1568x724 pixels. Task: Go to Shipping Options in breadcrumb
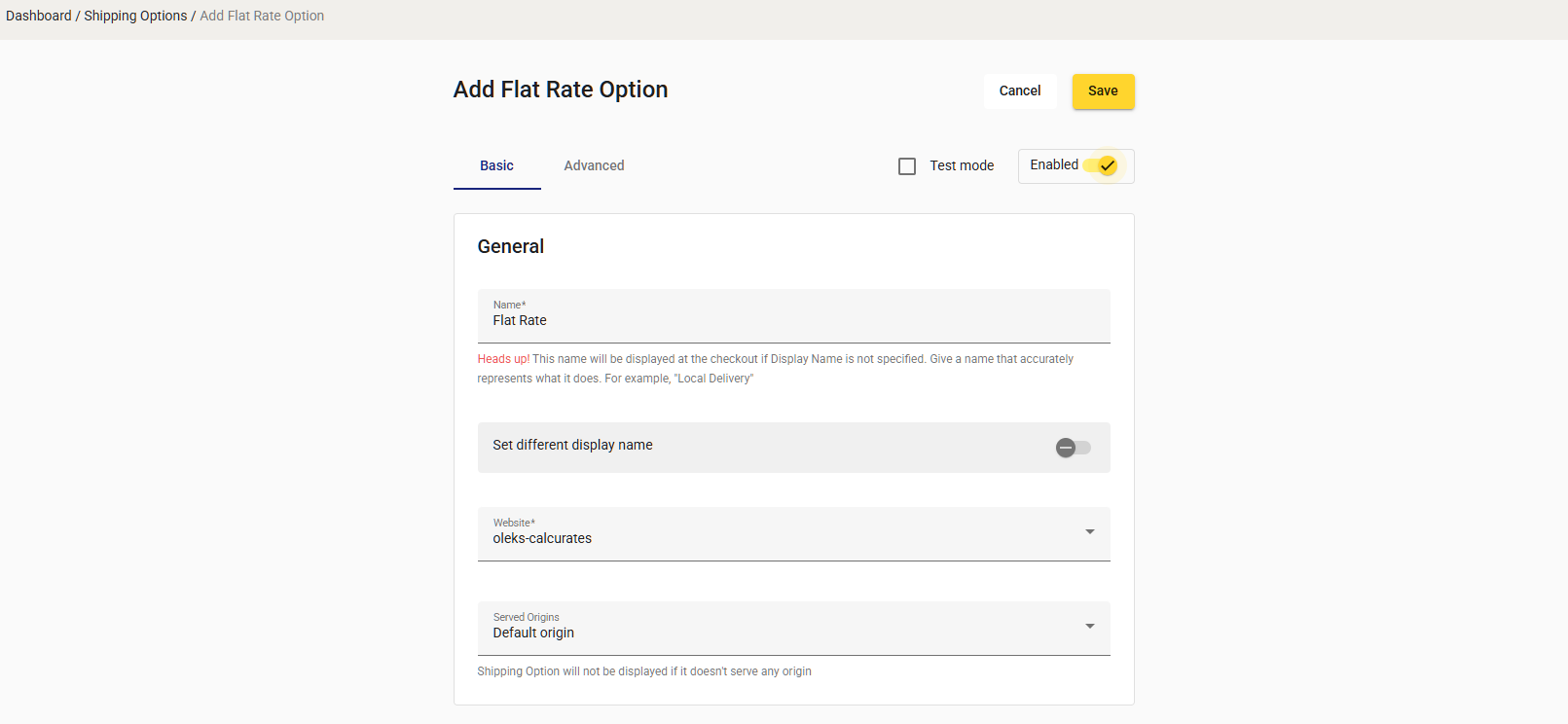(135, 16)
